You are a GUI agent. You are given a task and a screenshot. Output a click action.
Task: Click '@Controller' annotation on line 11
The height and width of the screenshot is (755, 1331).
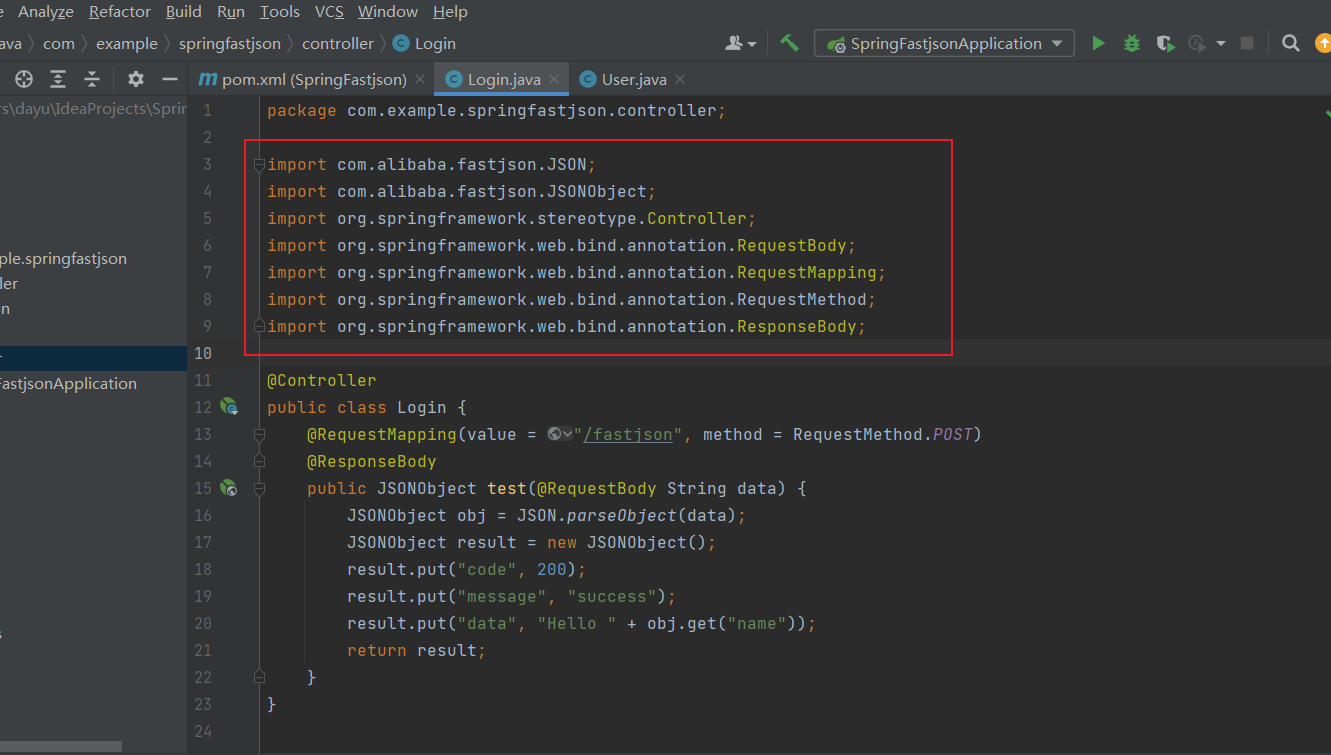(322, 380)
